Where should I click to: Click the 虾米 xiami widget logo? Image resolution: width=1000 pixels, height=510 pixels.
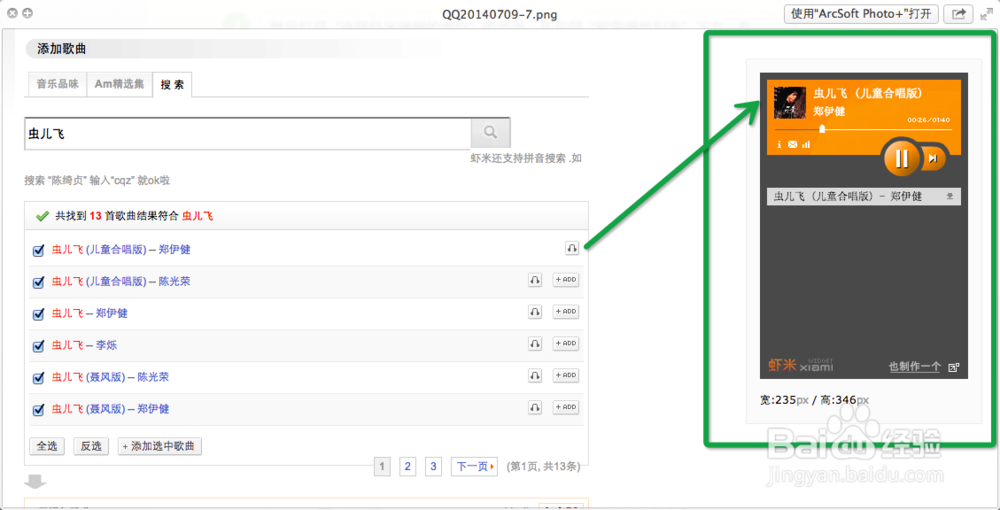point(800,365)
